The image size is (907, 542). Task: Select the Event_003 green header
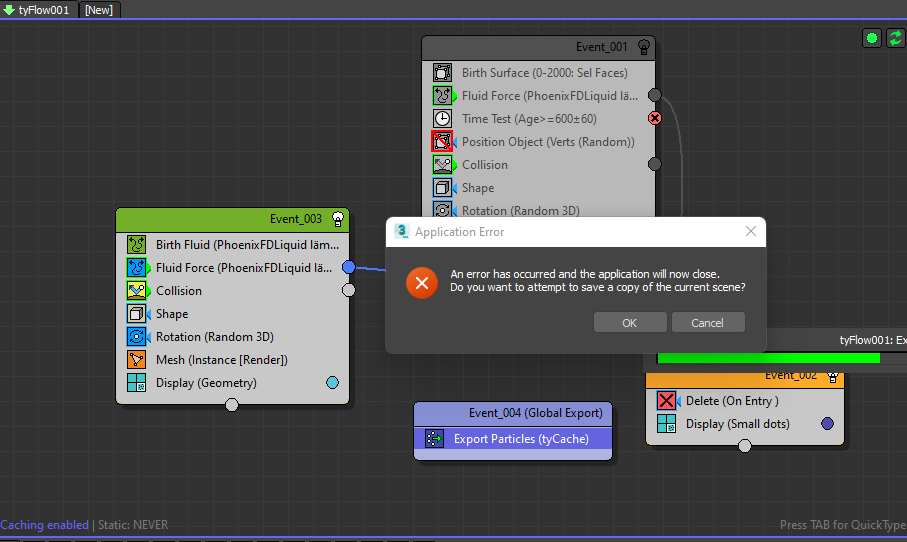(233, 219)
